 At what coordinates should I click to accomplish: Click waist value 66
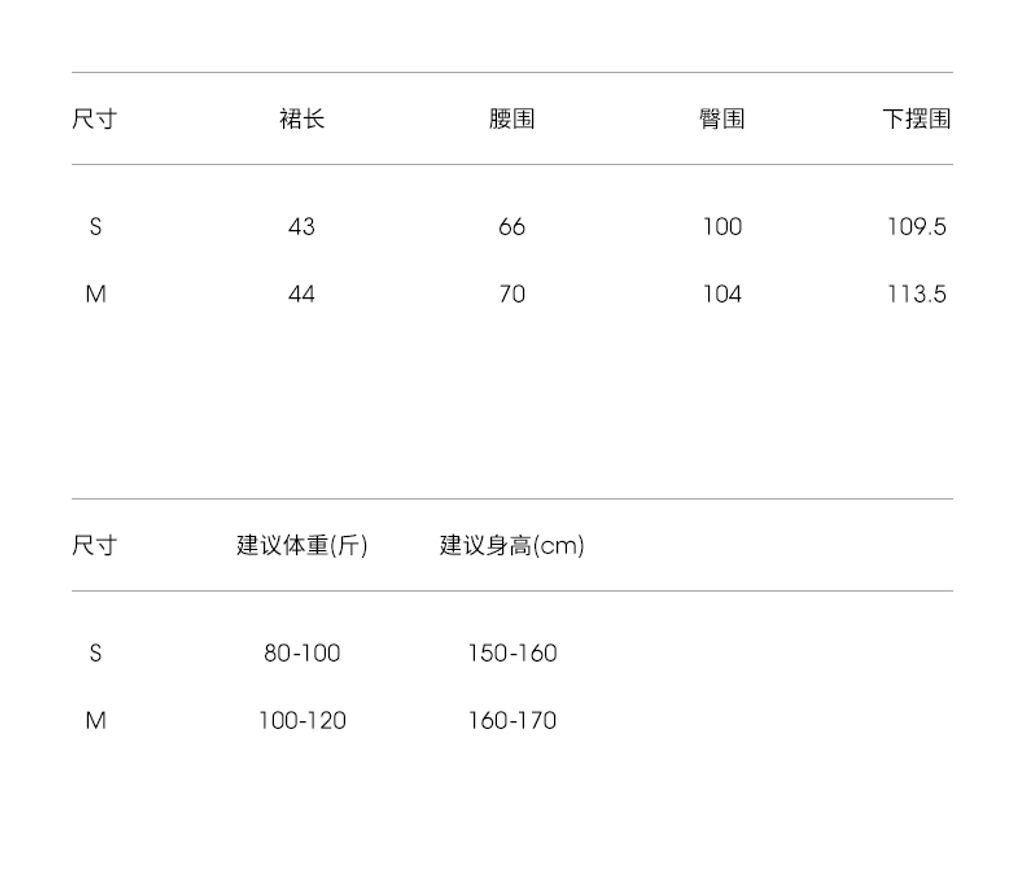tap(512, 227)
